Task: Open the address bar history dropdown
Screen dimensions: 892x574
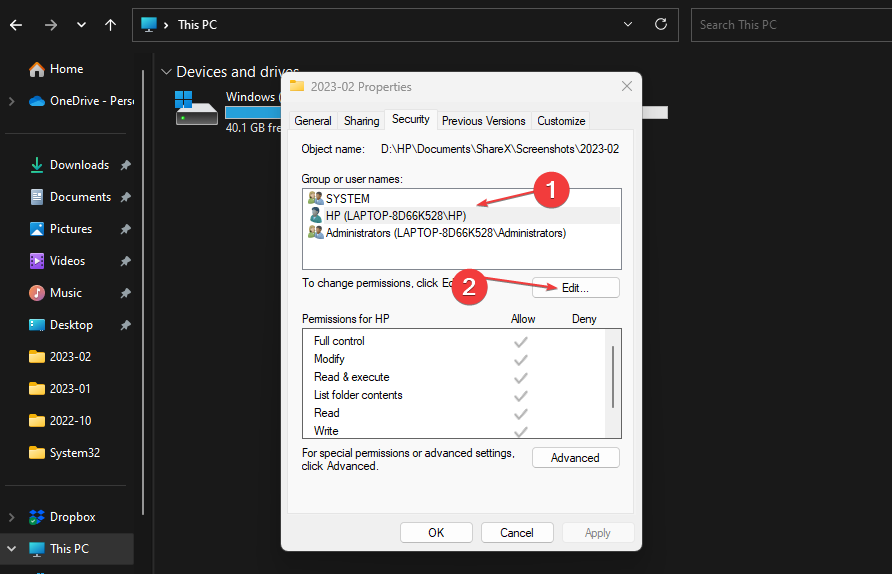Action: point(627,25)
